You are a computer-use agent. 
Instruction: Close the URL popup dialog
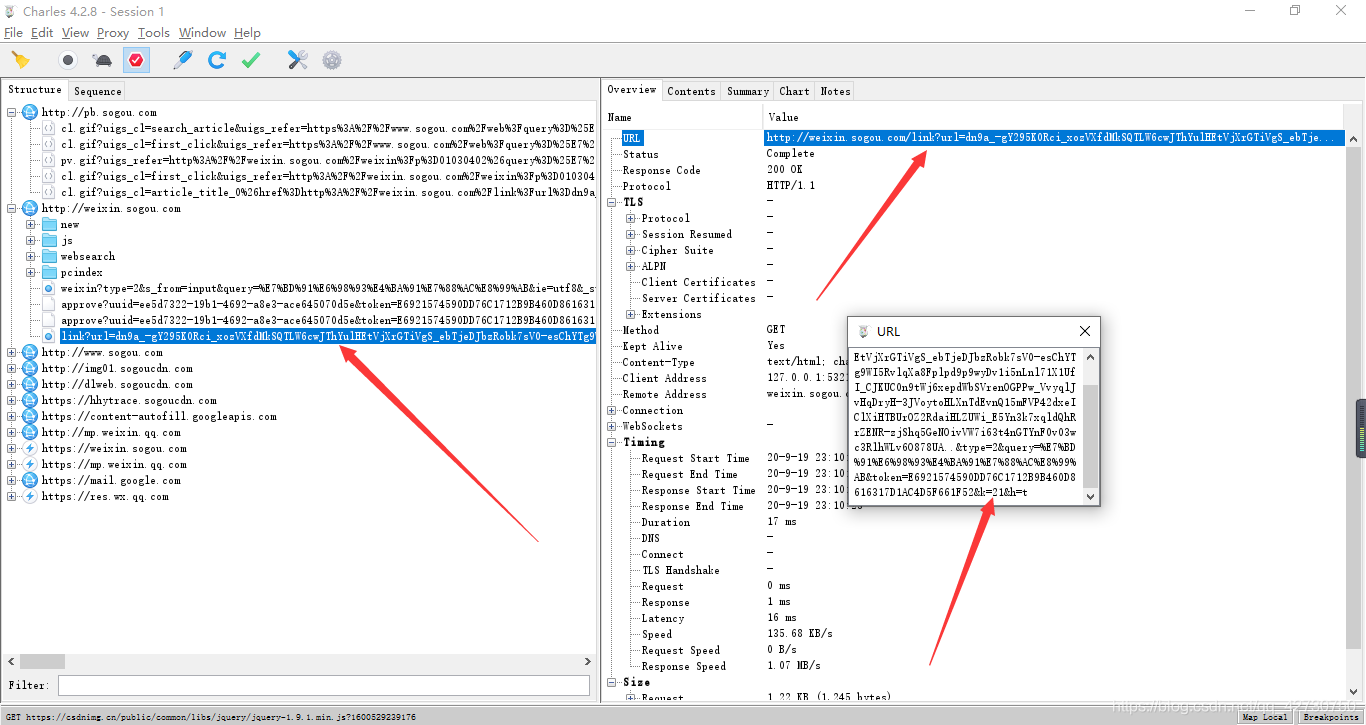pos(1085,331)
